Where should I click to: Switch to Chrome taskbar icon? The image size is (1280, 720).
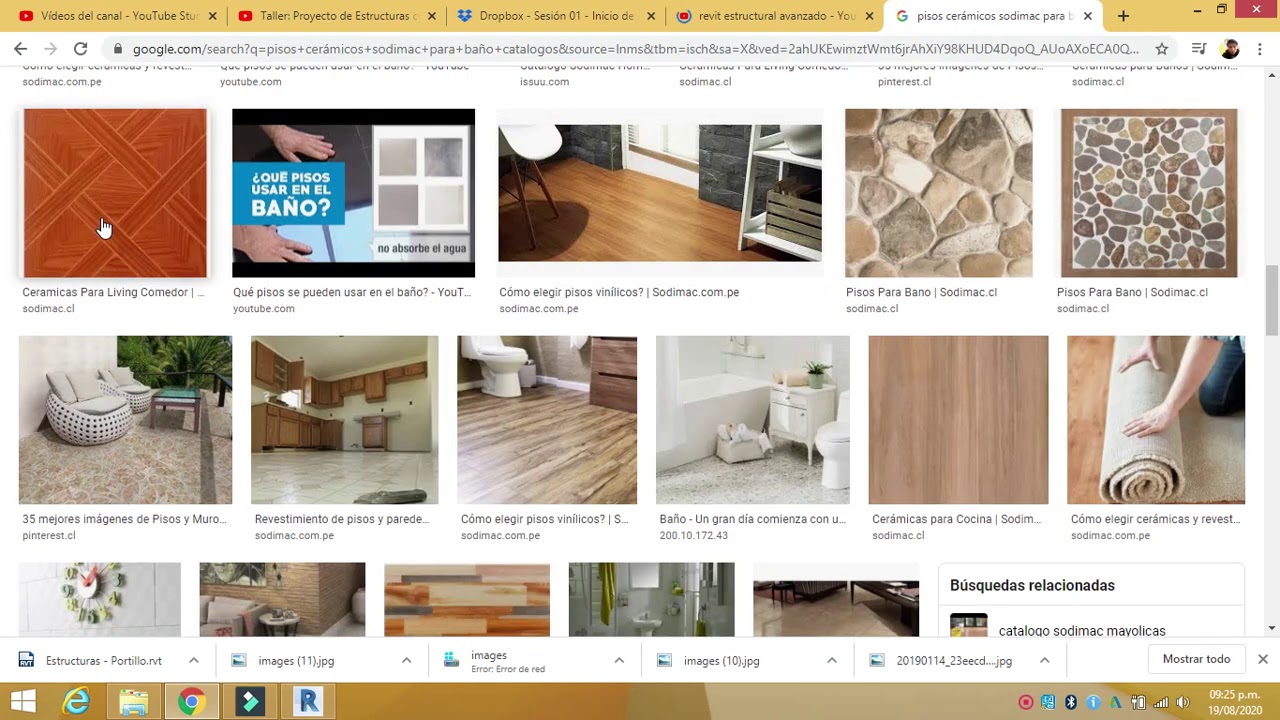191,701
